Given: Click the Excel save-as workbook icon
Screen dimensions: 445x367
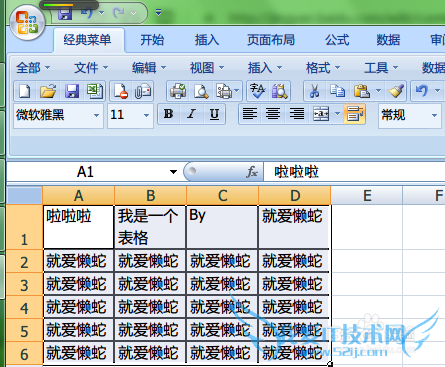Looking at the screenshot, I should [x=95, y=91].
